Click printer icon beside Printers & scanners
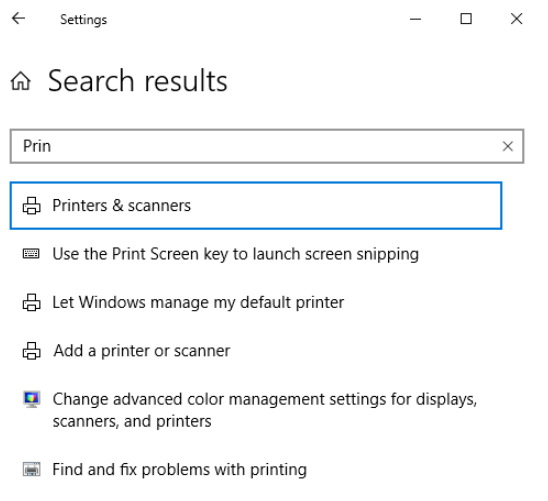548x501 pixels. (x=32, y=205)
